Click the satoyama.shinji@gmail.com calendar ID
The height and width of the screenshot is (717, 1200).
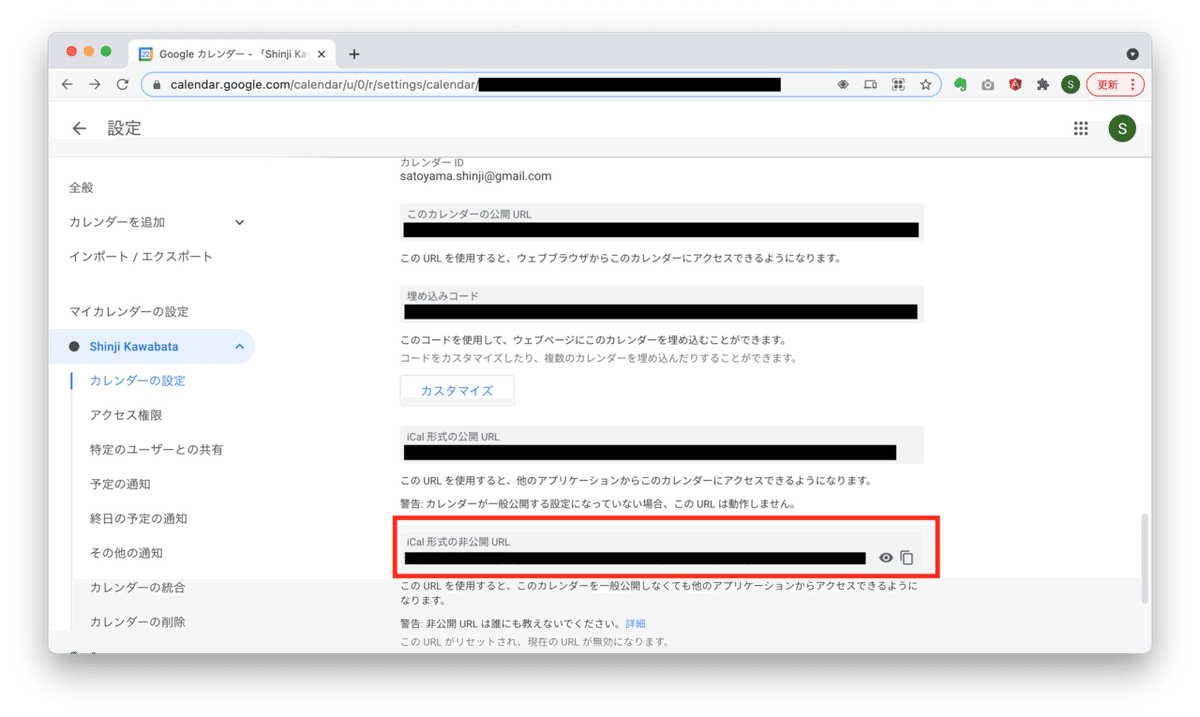pos(475,176)
